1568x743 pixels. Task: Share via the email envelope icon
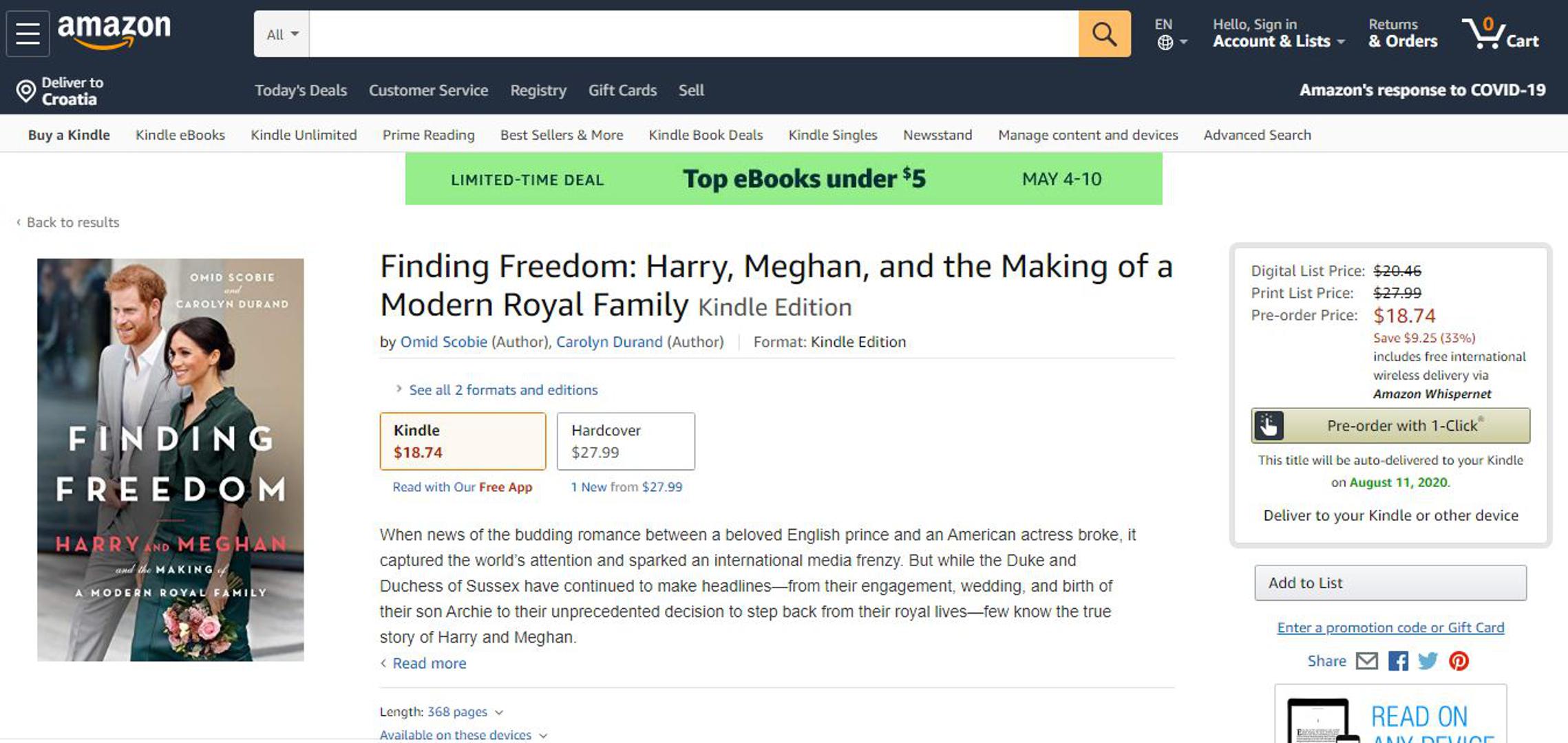pyautogui.click(x=1366, y=661)
